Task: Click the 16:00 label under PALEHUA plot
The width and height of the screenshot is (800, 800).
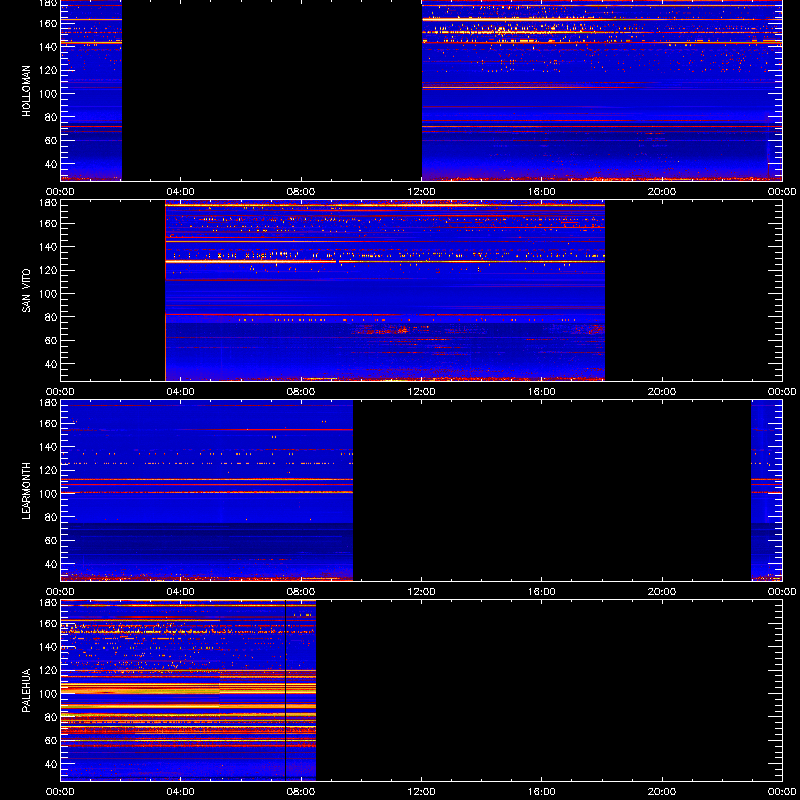Action: coord(542,792)
